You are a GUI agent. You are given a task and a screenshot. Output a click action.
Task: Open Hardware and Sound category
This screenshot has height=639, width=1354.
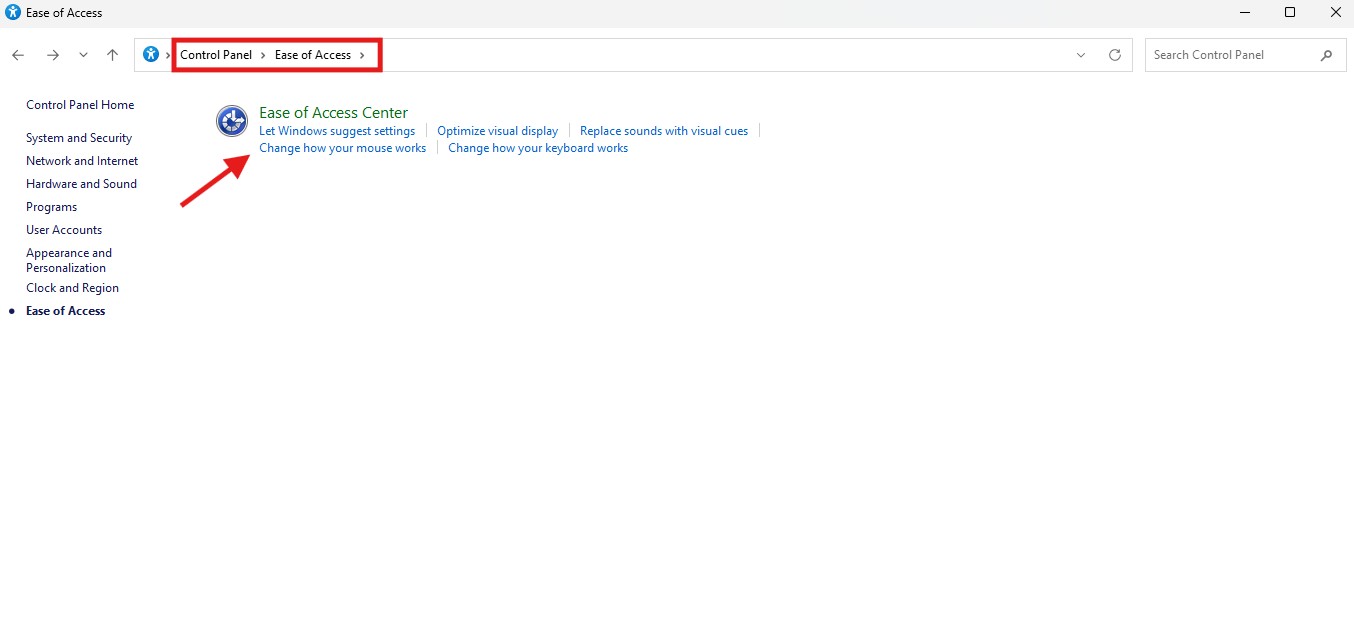[x=81, y=184]
